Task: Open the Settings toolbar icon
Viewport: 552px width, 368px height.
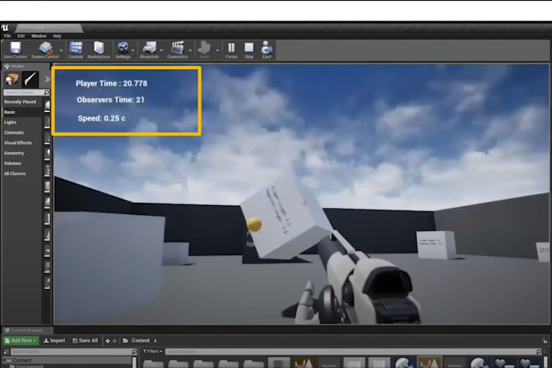Action: pos(123,48)
